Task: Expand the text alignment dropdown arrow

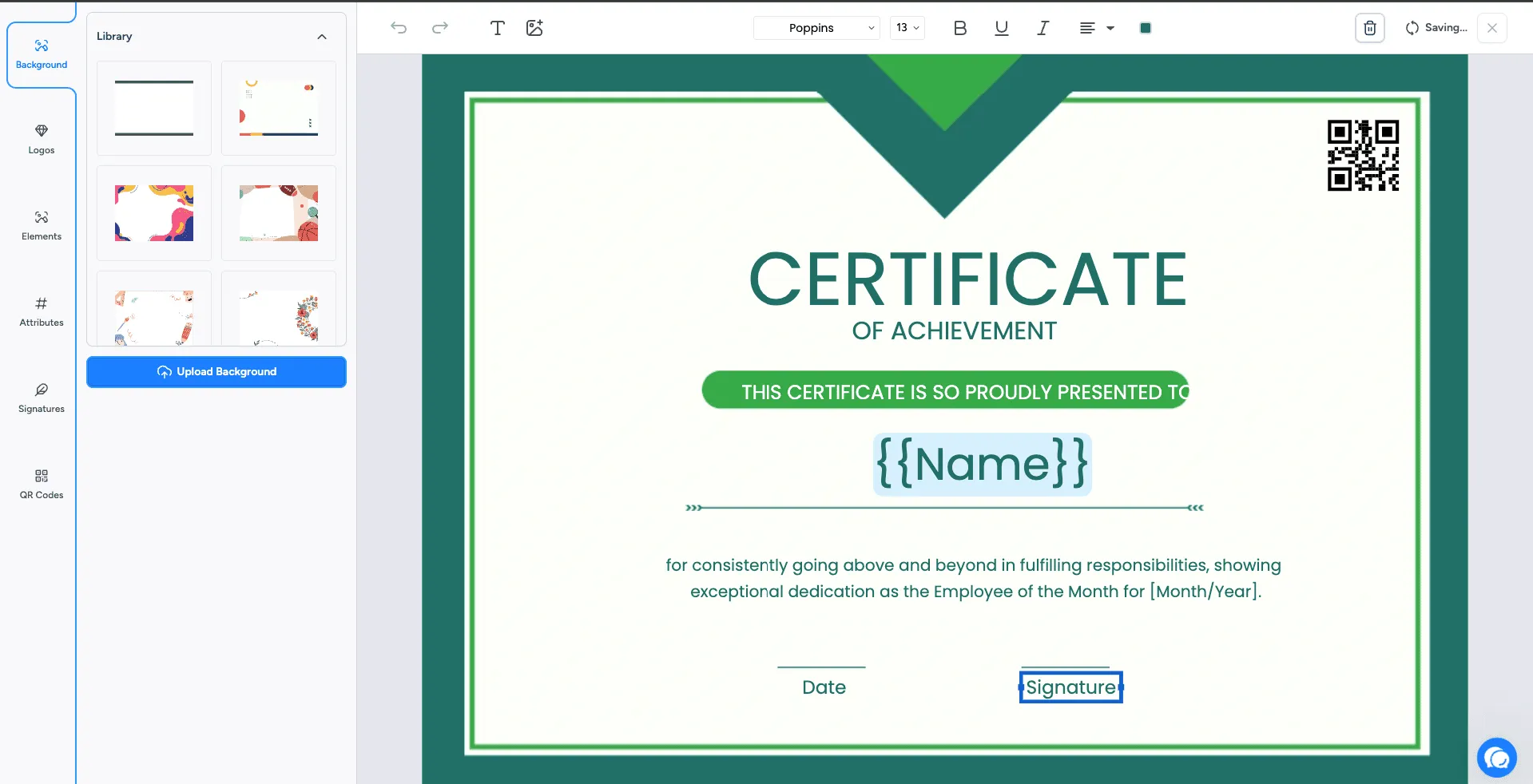Action: 1110,28
